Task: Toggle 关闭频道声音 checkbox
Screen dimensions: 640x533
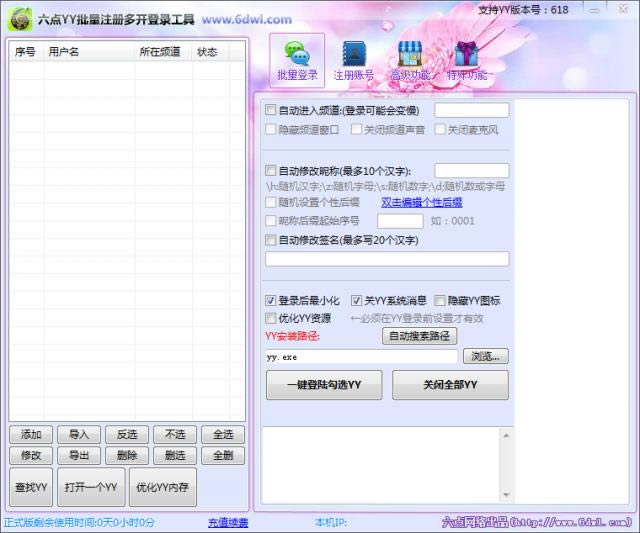Action: 356,129
